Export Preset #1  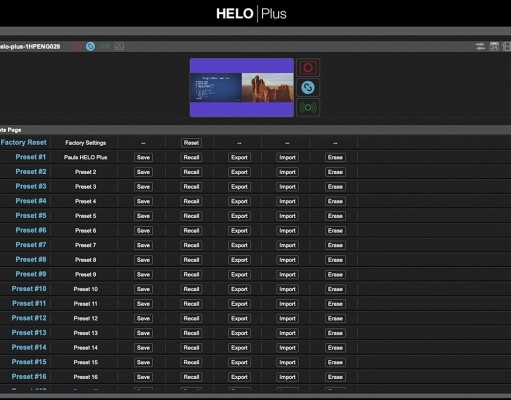[x=239, y=158]
